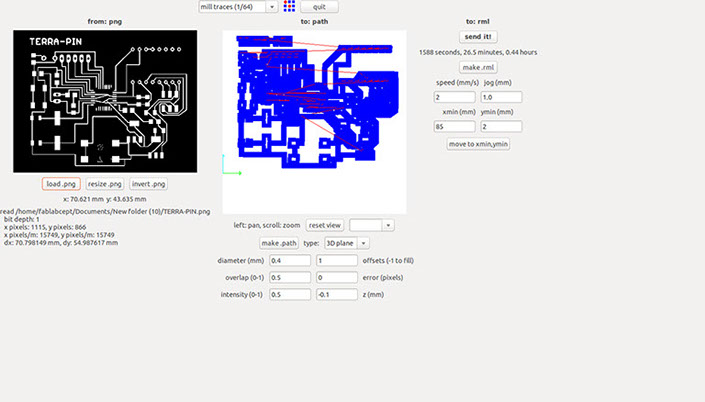The height and width of the screenshot is (402, 705).
Task: Click the resize .png button
Action: click(105, 184)
